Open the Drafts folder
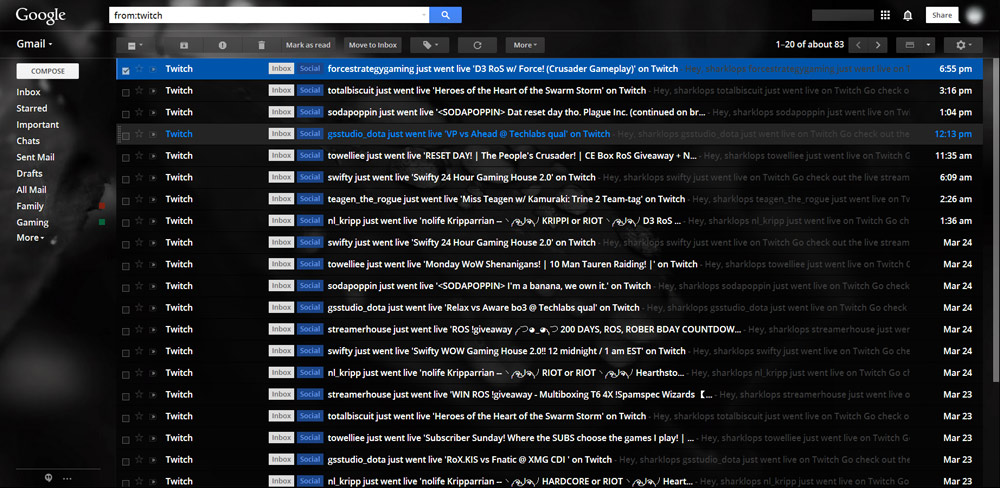The width and height of the screenshot is (1000, 488). coord(29,174)
